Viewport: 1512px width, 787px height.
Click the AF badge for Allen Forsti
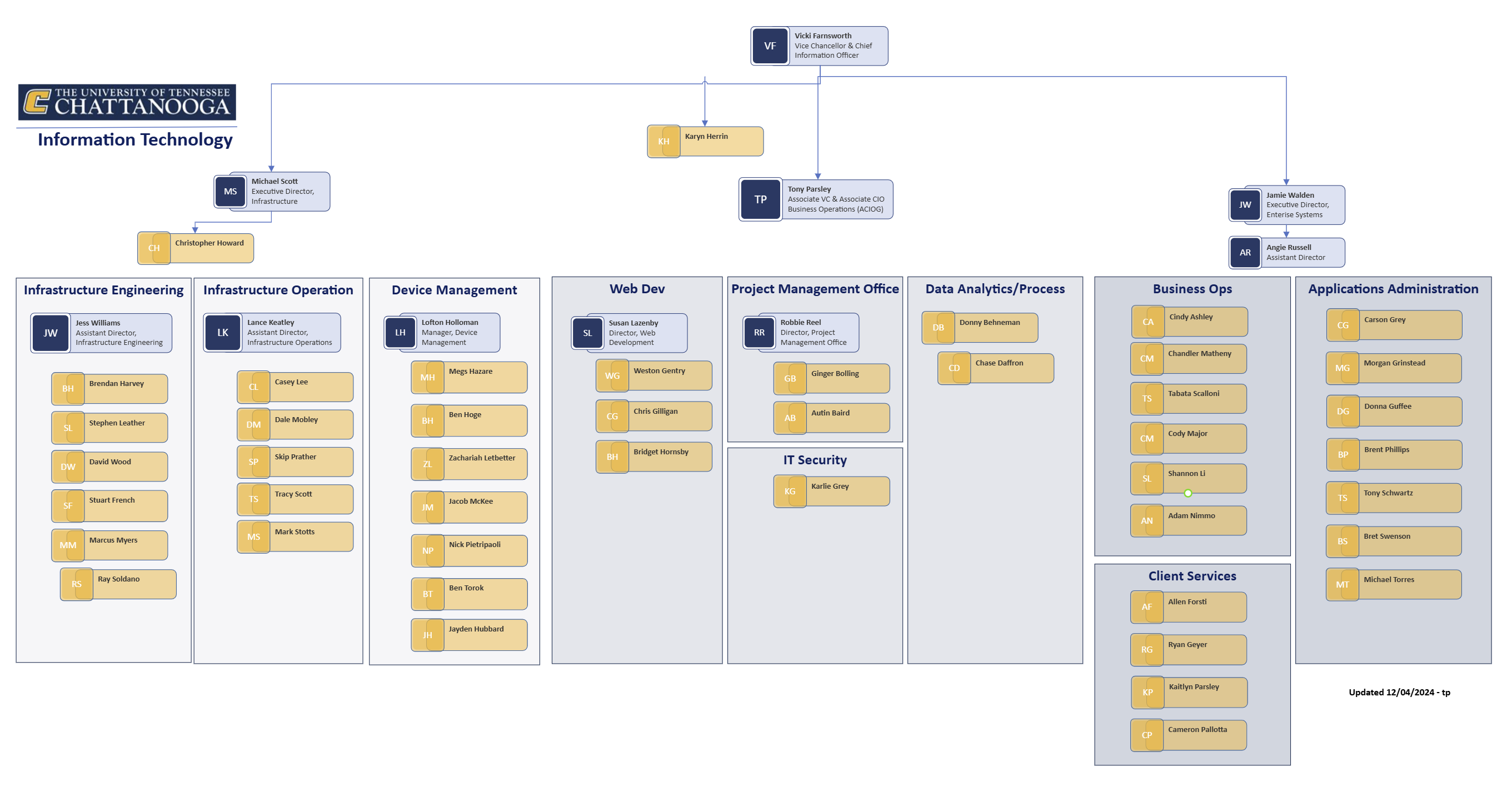pyautogui.click(x=1146, y=607)
